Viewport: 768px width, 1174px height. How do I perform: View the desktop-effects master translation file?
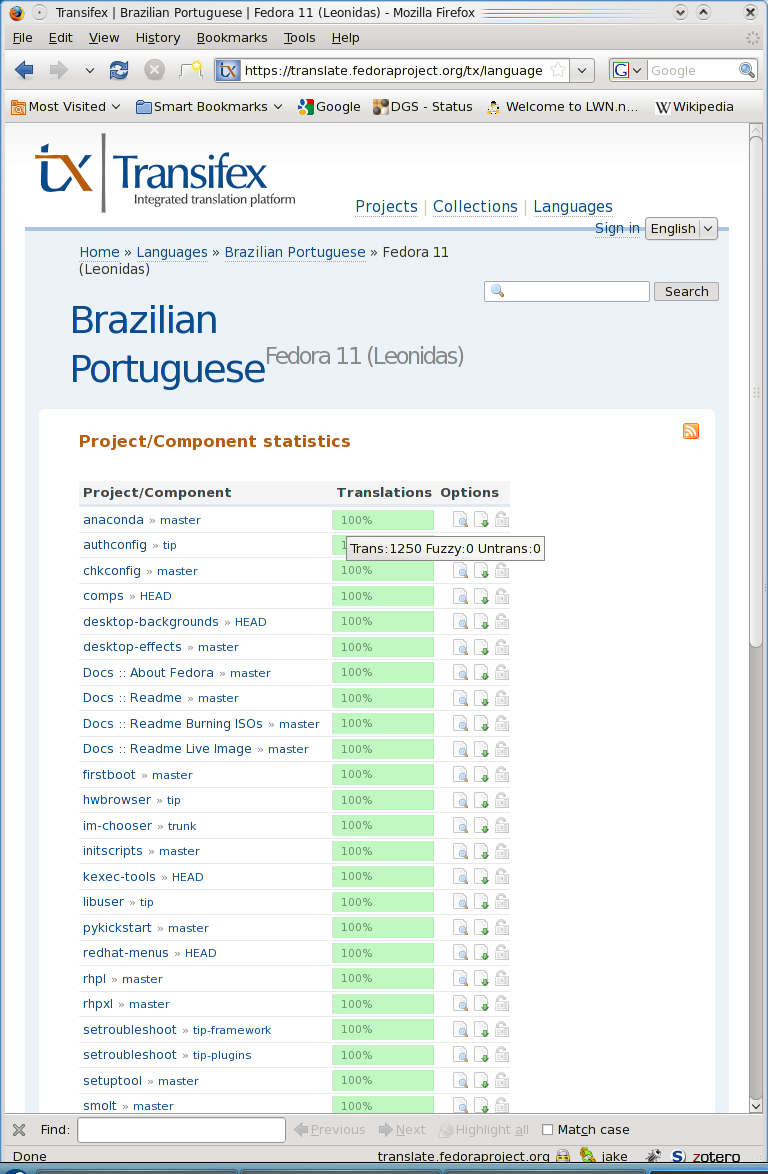point(460,647)
